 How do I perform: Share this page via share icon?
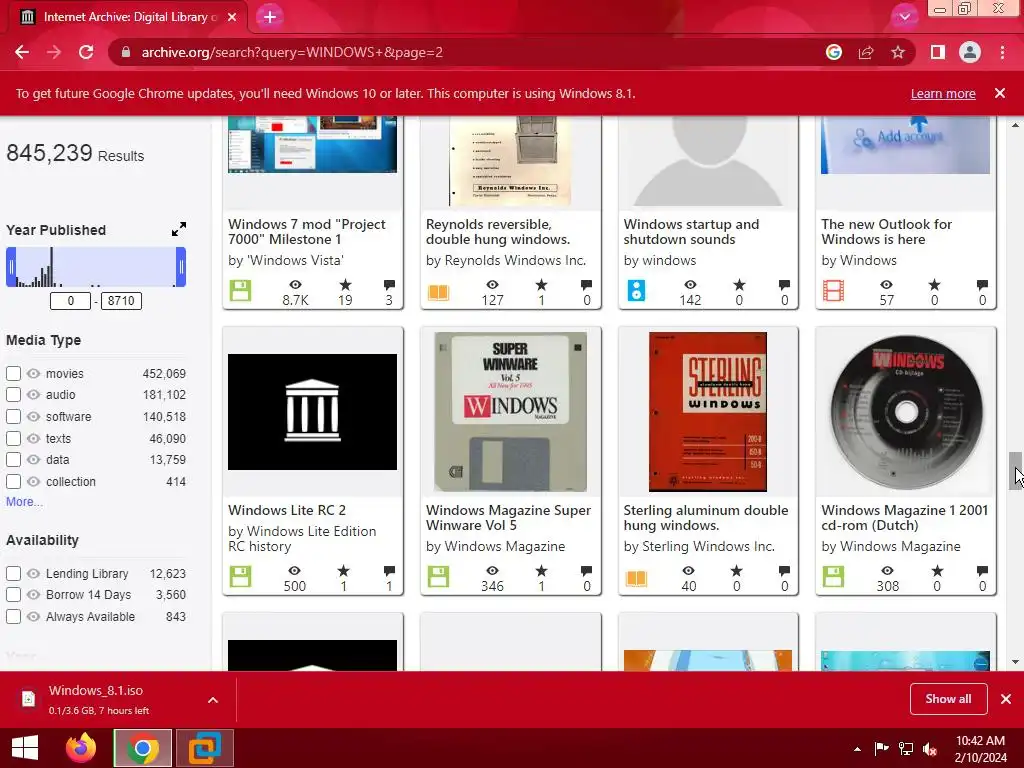[866, 52]
